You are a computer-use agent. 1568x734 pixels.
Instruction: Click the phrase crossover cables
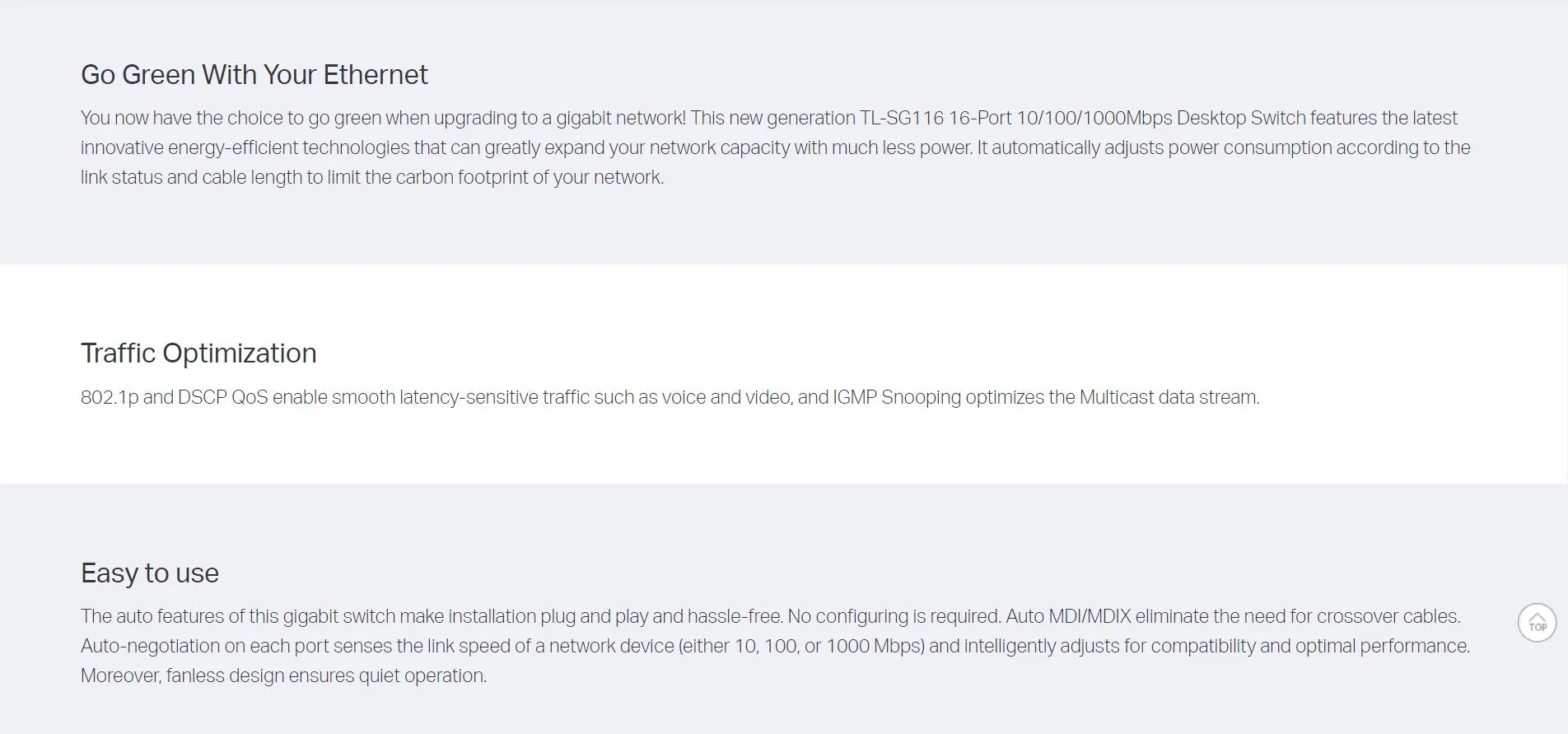pos(1388,616)
